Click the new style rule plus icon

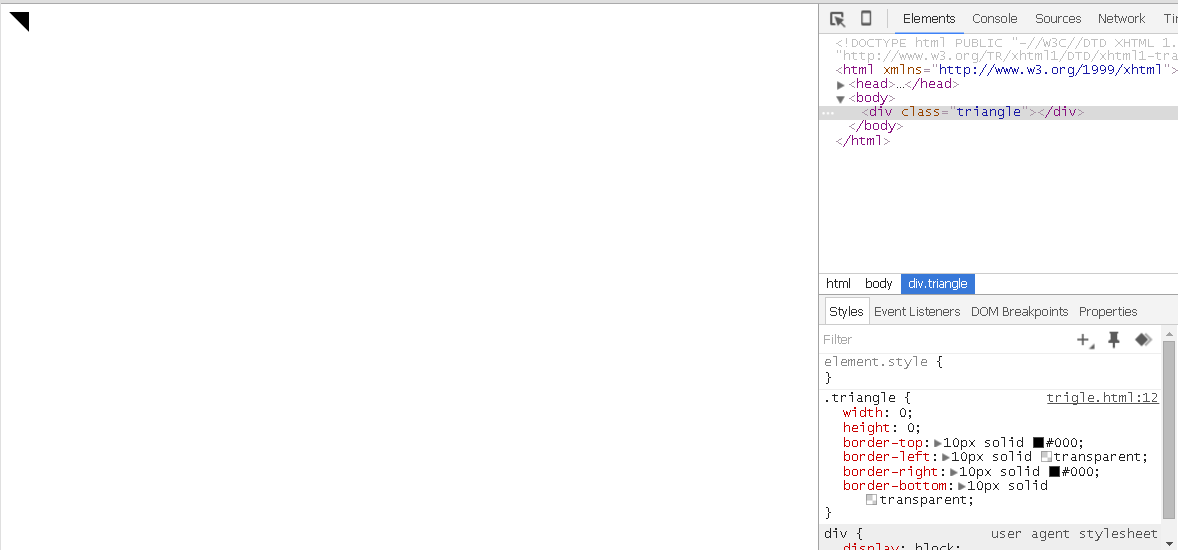click(x=1085, y=340)
